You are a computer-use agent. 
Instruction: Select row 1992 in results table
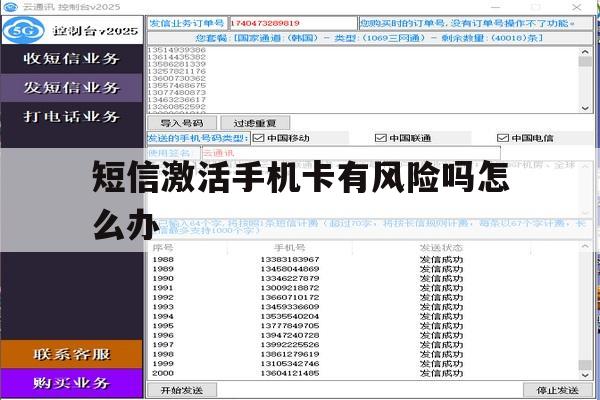364,297
